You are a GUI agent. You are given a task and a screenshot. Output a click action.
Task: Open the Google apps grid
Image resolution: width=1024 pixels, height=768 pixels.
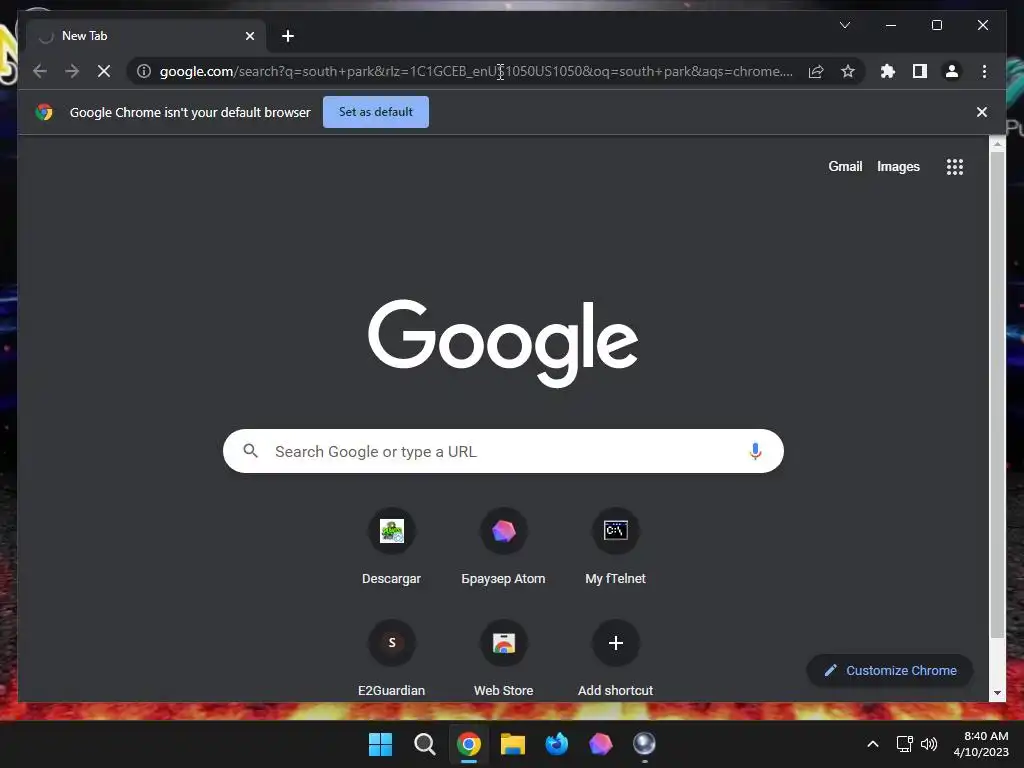point(955,167)
